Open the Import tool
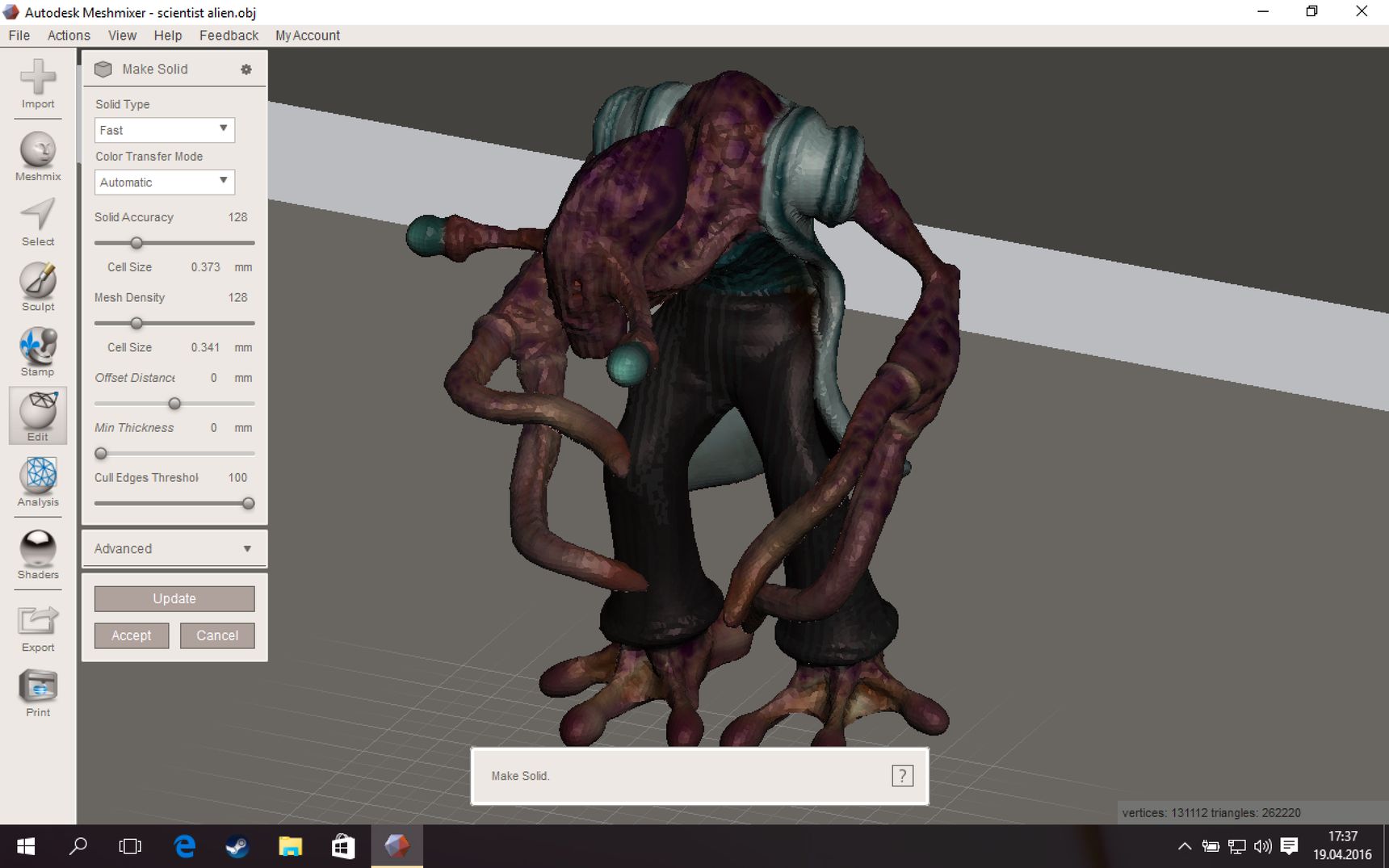Screen dimensions: 1389x868 [38, 84]
